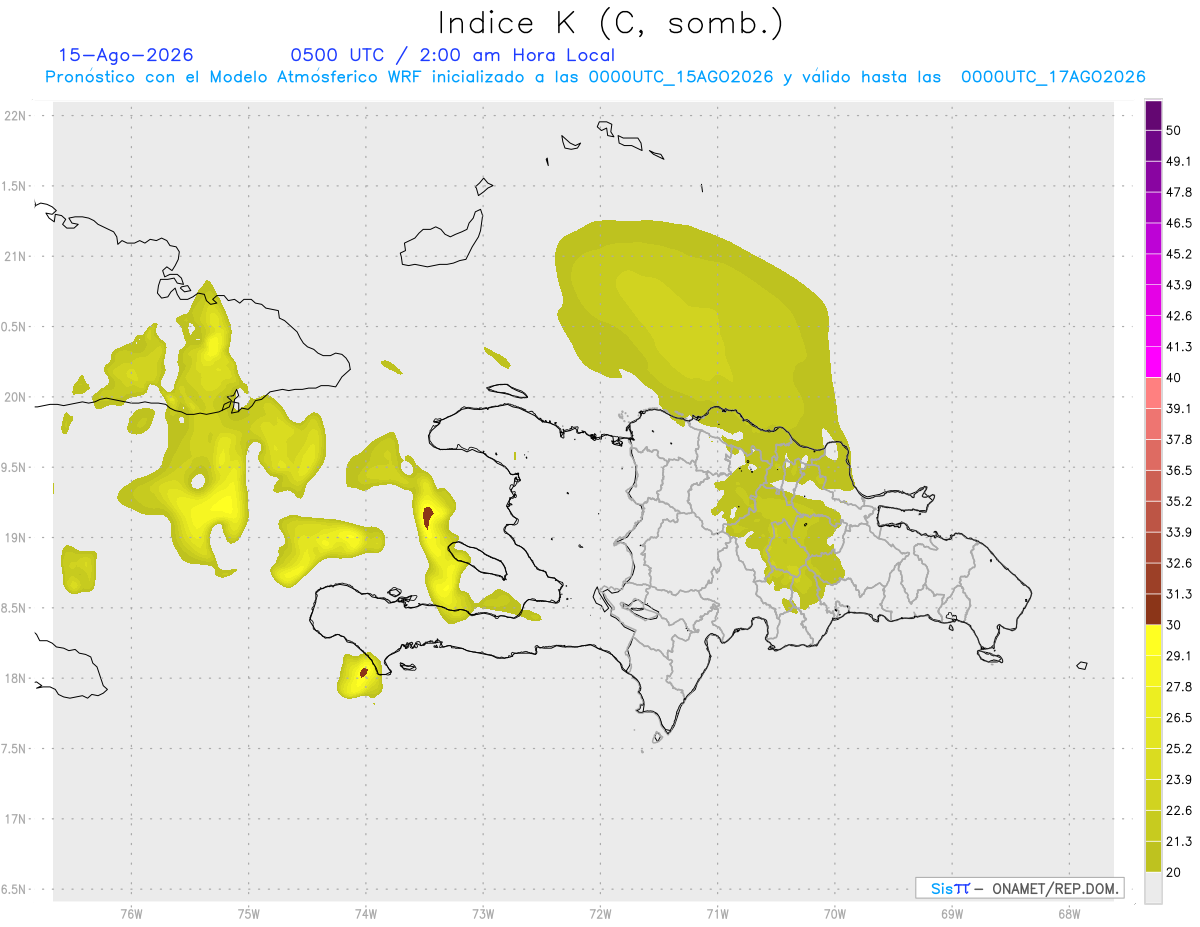Click the color bar label '30'
This screenshot has height=927, width=1200.
click(x=1174, y=625)
